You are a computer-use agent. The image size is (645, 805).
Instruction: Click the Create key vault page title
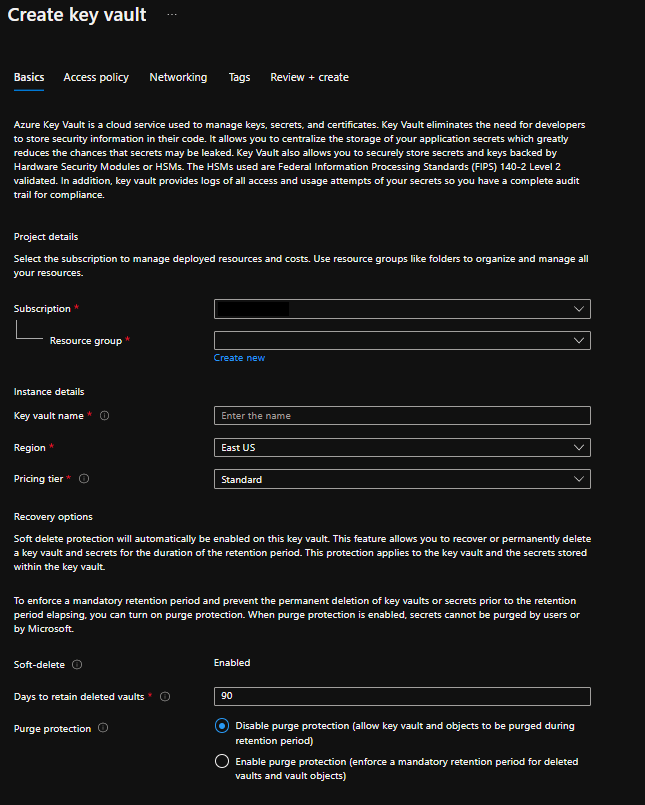pos(77,14)
